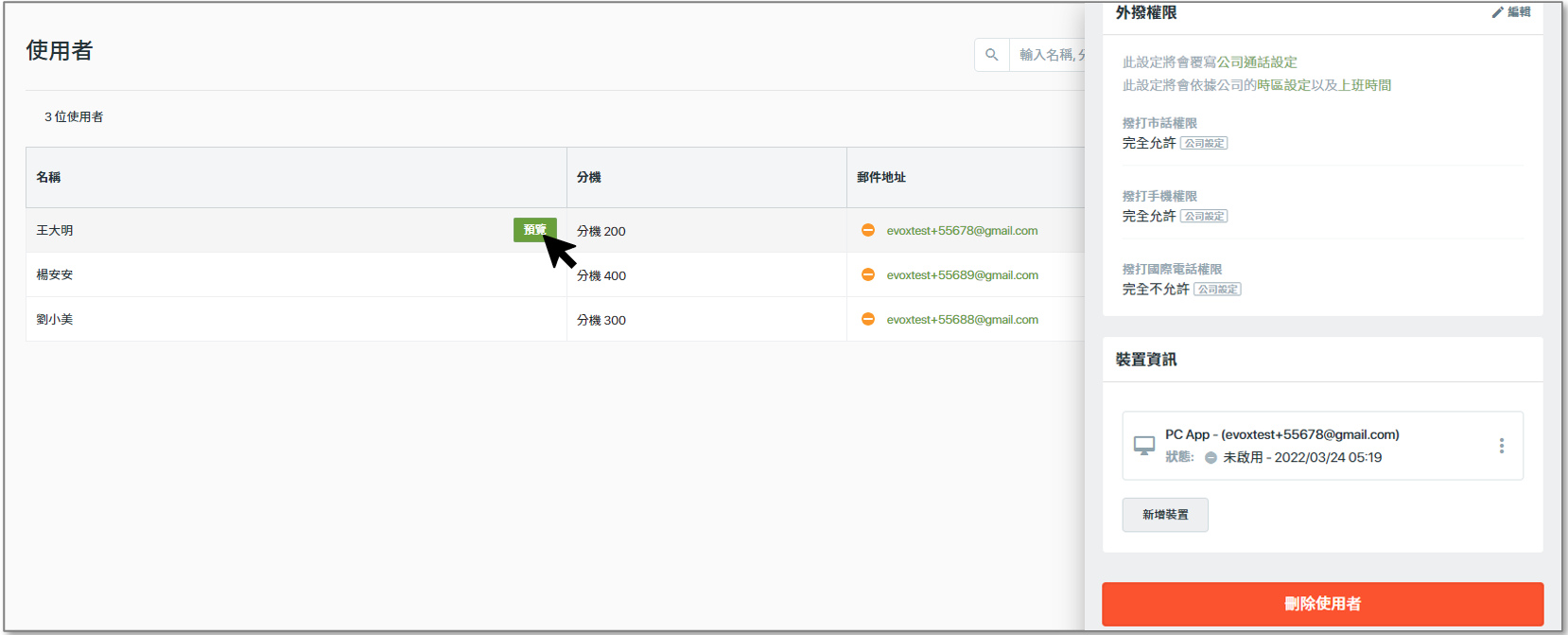The width and height of the screenshot is (1568, 635).
Task: Click the 外撥權限 section title
Action: click(1146, 12)
